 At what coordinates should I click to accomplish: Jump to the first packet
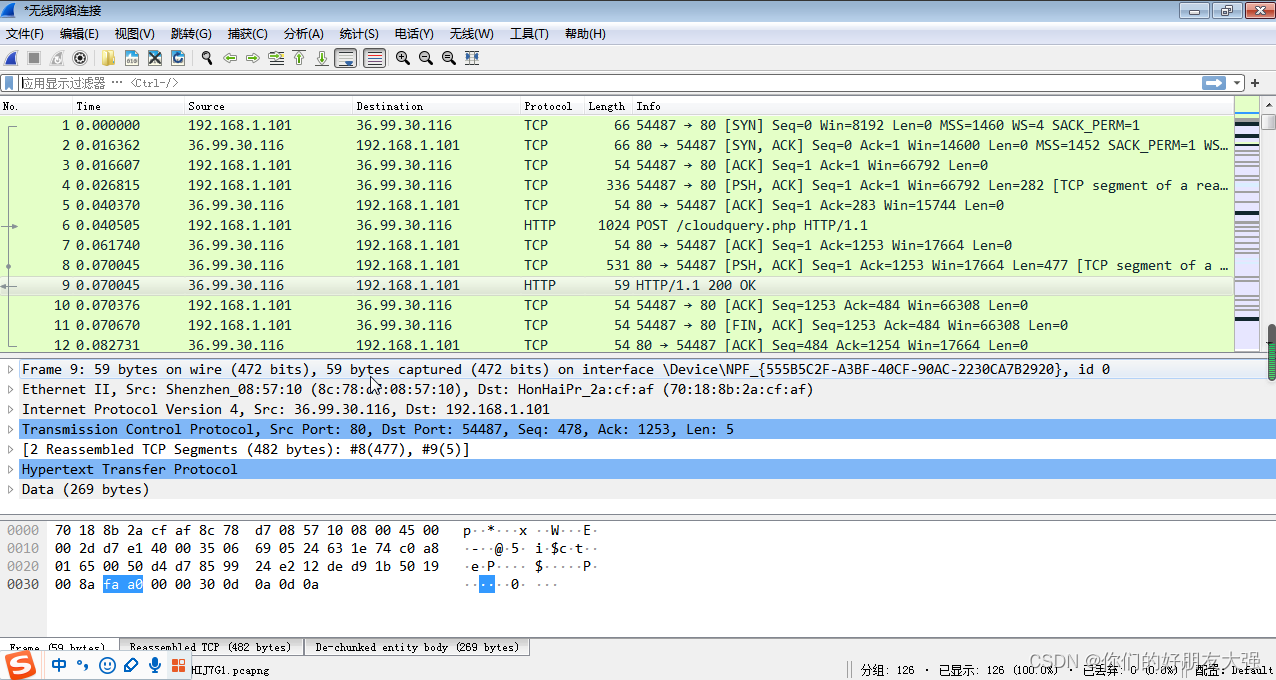point(299,58)
